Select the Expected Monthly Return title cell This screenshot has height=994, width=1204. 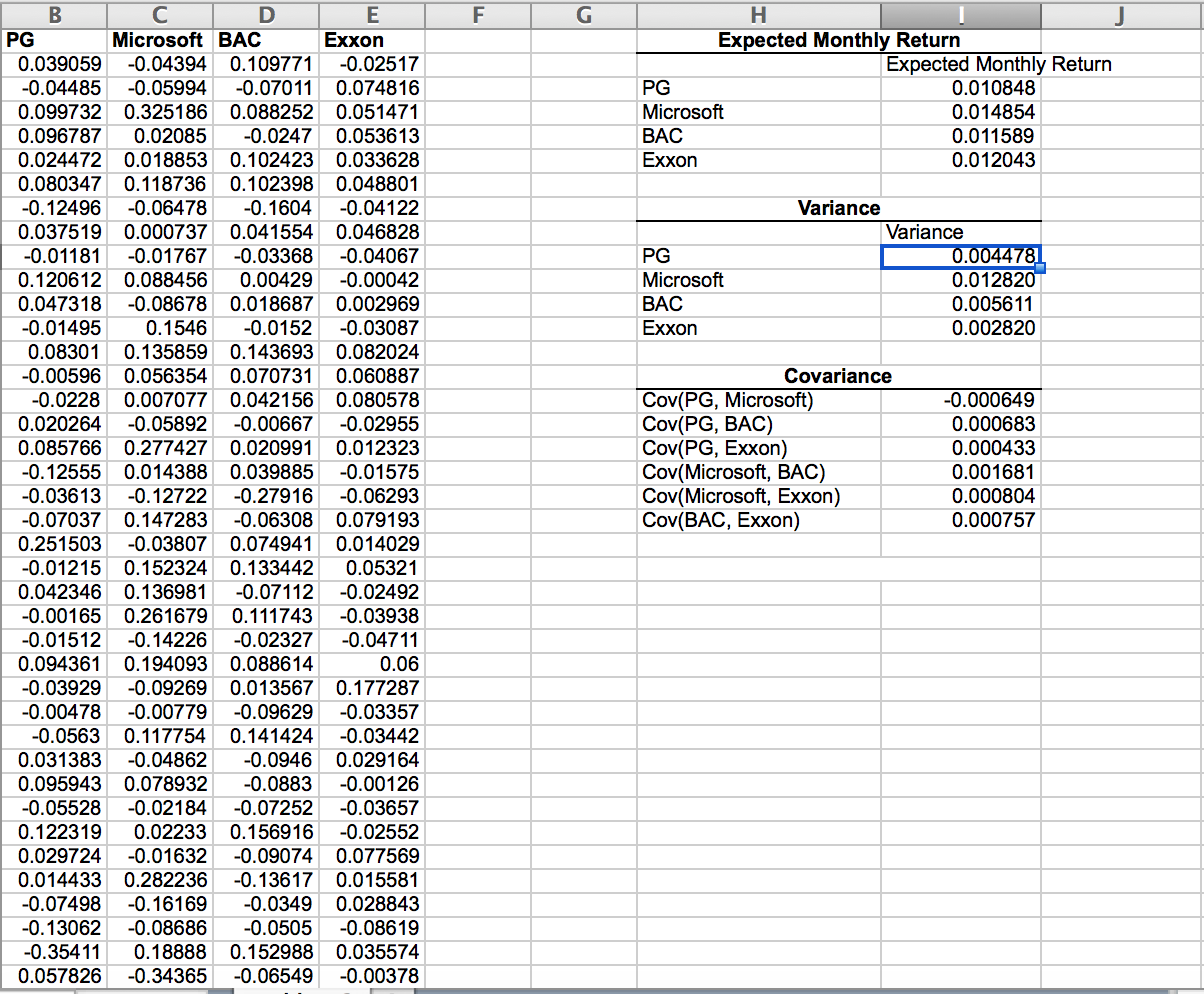coord(838,40)
